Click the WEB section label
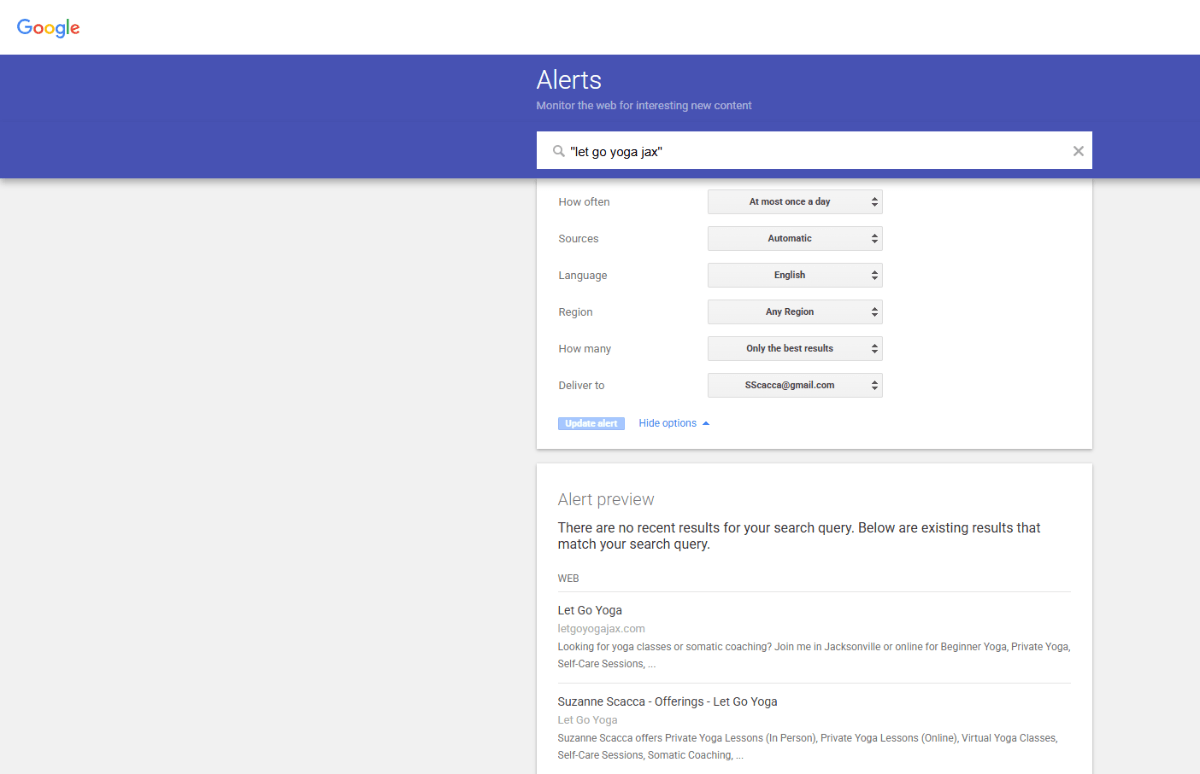1200x774 pixels. [x=568, y=578]
